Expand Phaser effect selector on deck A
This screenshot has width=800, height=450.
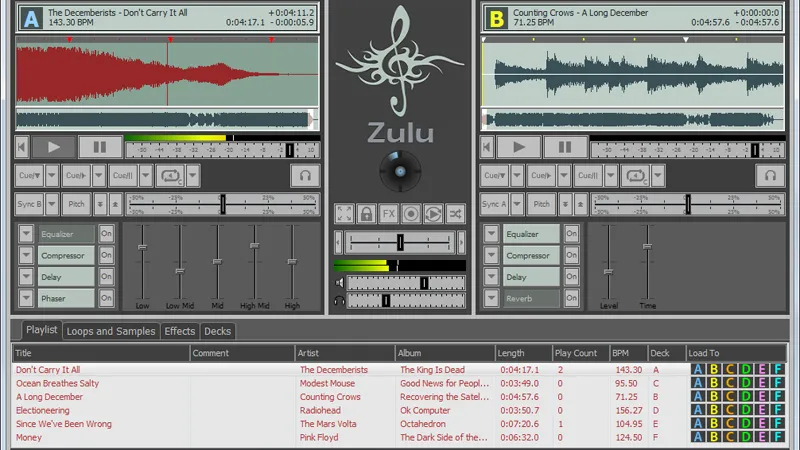pyautogui.click(x=26, y=298)
